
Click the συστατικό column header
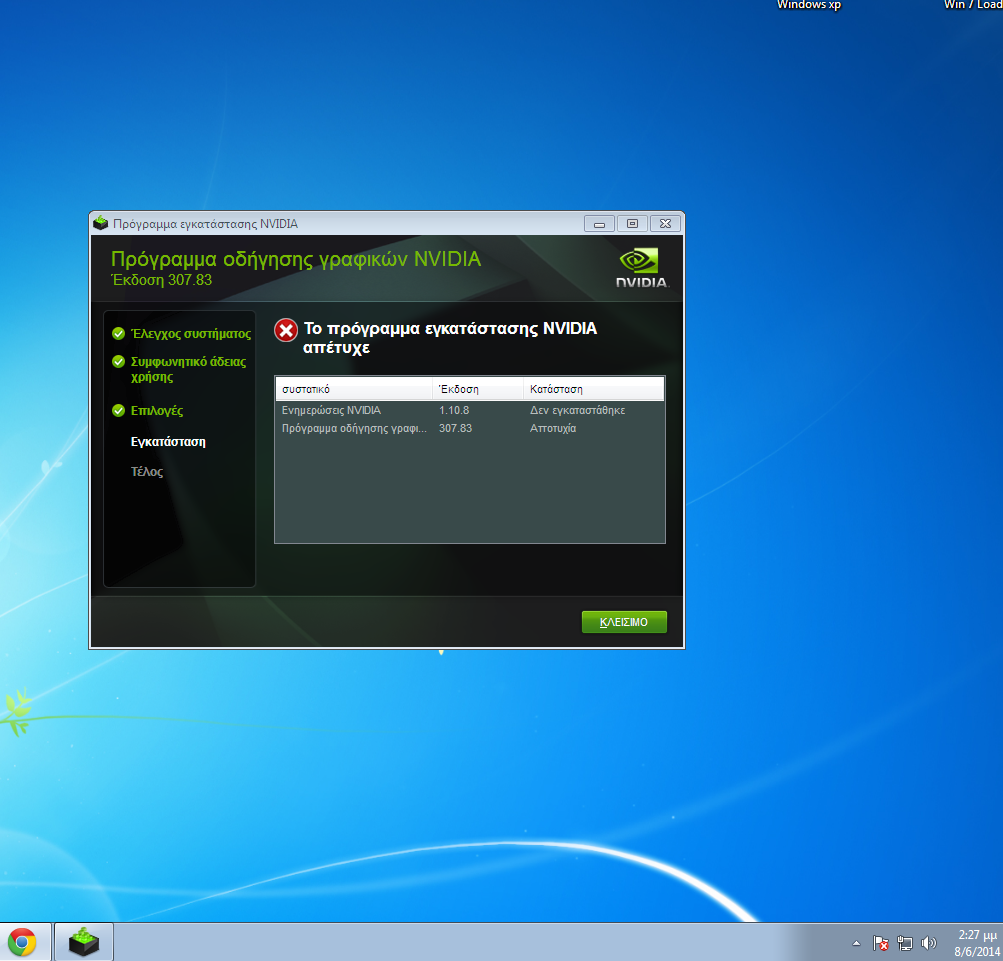click(354, 389)
